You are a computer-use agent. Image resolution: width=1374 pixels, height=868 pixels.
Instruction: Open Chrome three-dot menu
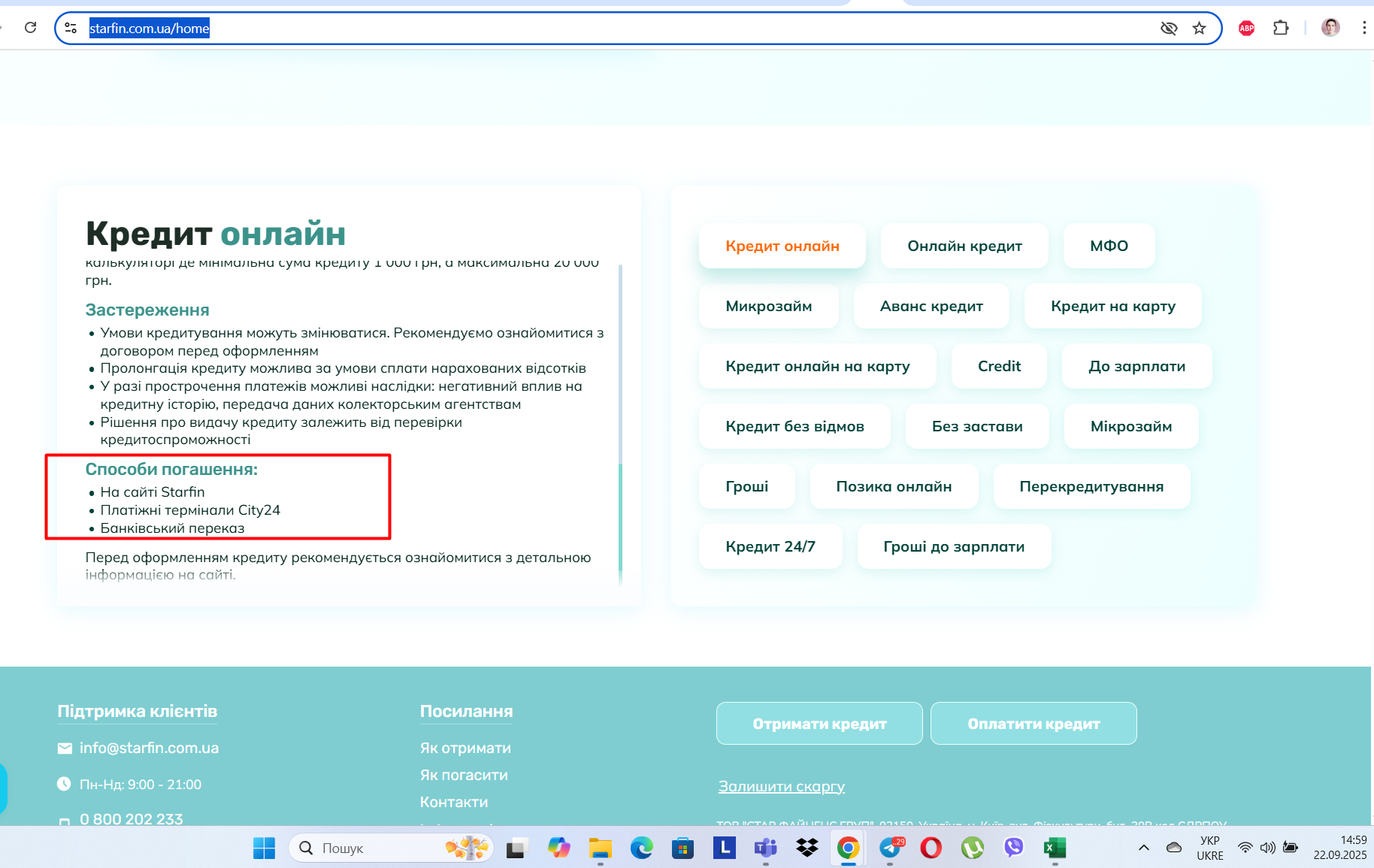[x=1363, y=28]
